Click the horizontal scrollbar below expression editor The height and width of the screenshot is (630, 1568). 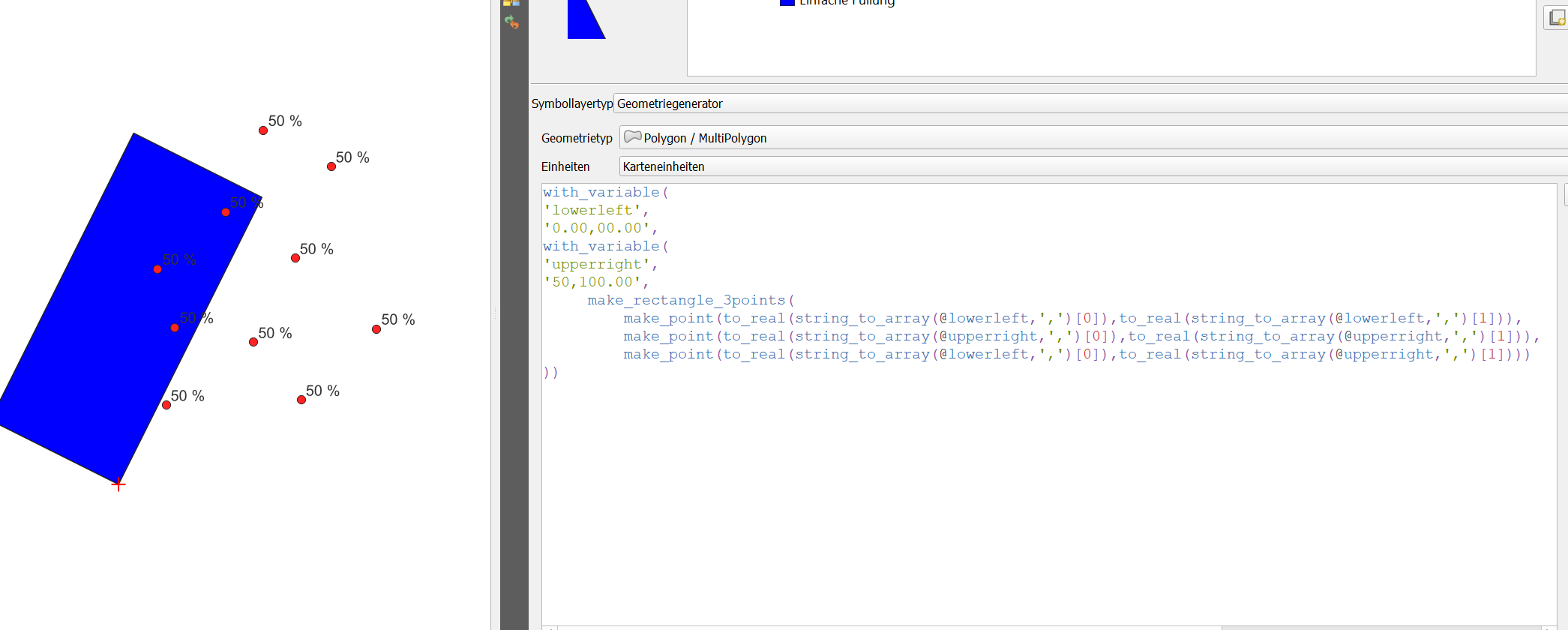[1050, 628]
